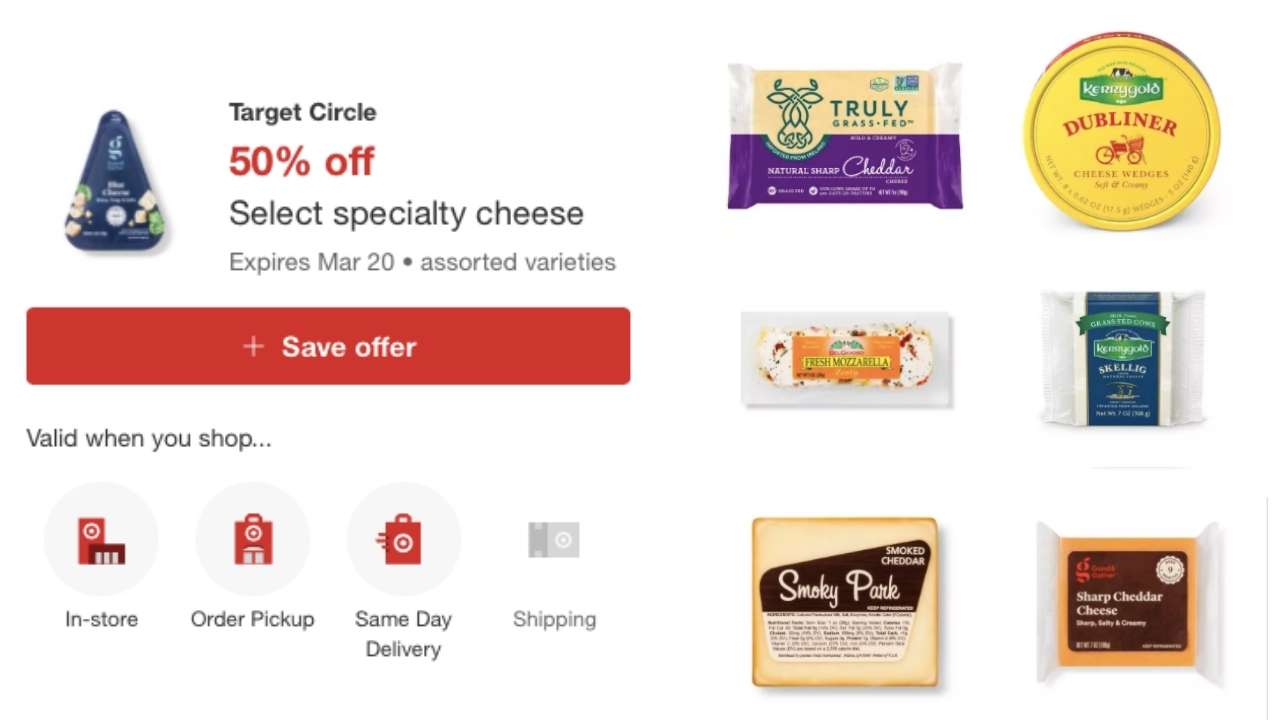Image resolution: width=1280 pixels, height=720 pixels.
Task: Open the Good & Gather blue cheese image
Action: pyautogui.click(x=113, y=180)
